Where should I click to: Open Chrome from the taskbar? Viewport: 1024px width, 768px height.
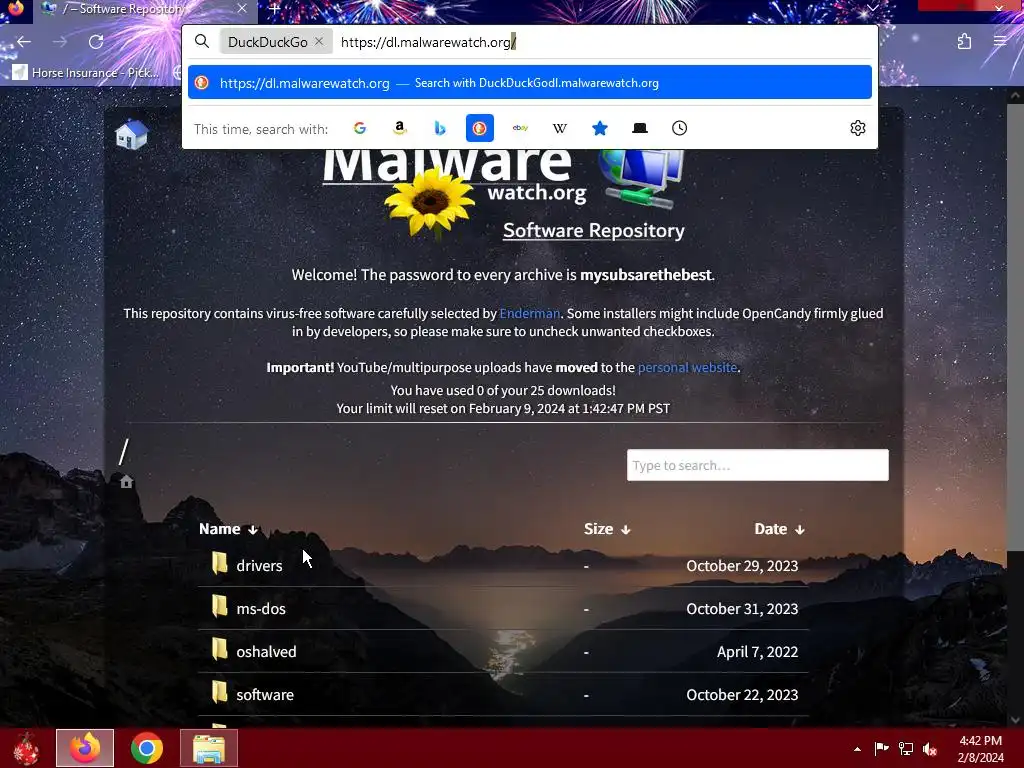(147, 748)
